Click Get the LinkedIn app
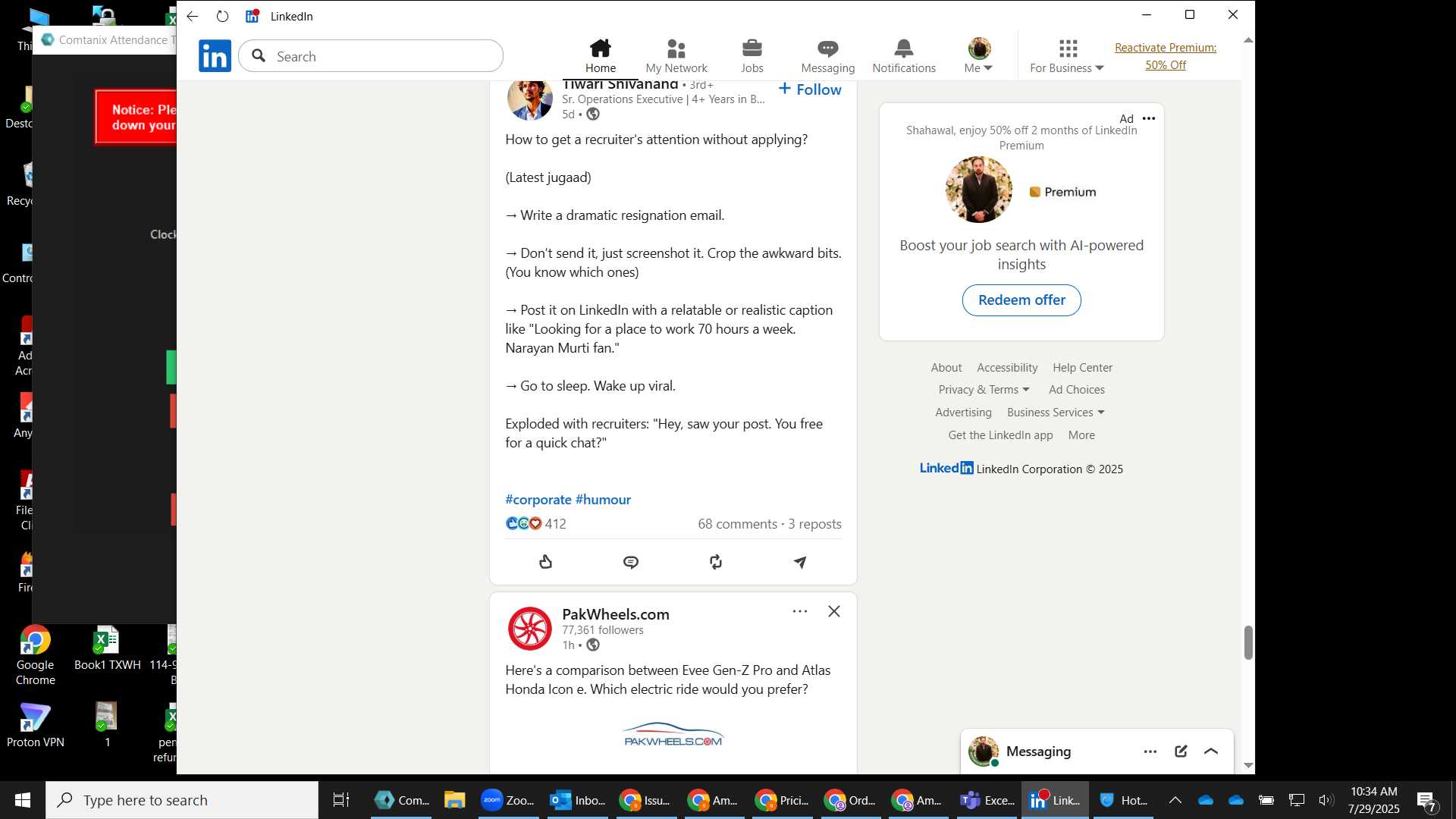This screenshot has width=1456, height=819. 1000,435
